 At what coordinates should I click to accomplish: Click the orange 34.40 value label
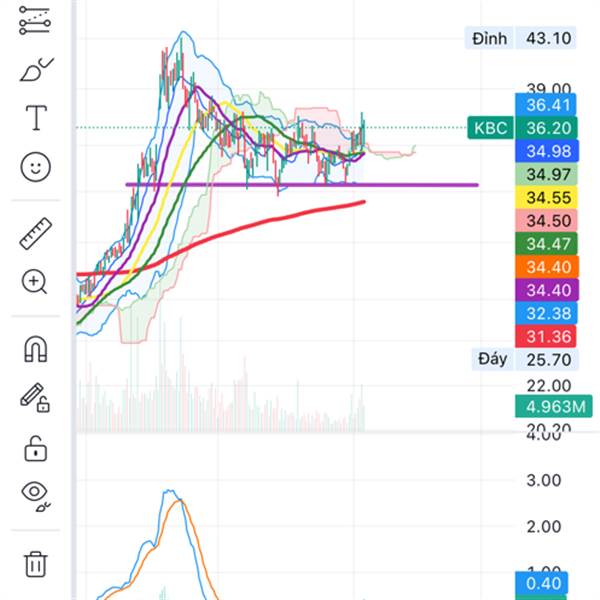coord(547,267)
